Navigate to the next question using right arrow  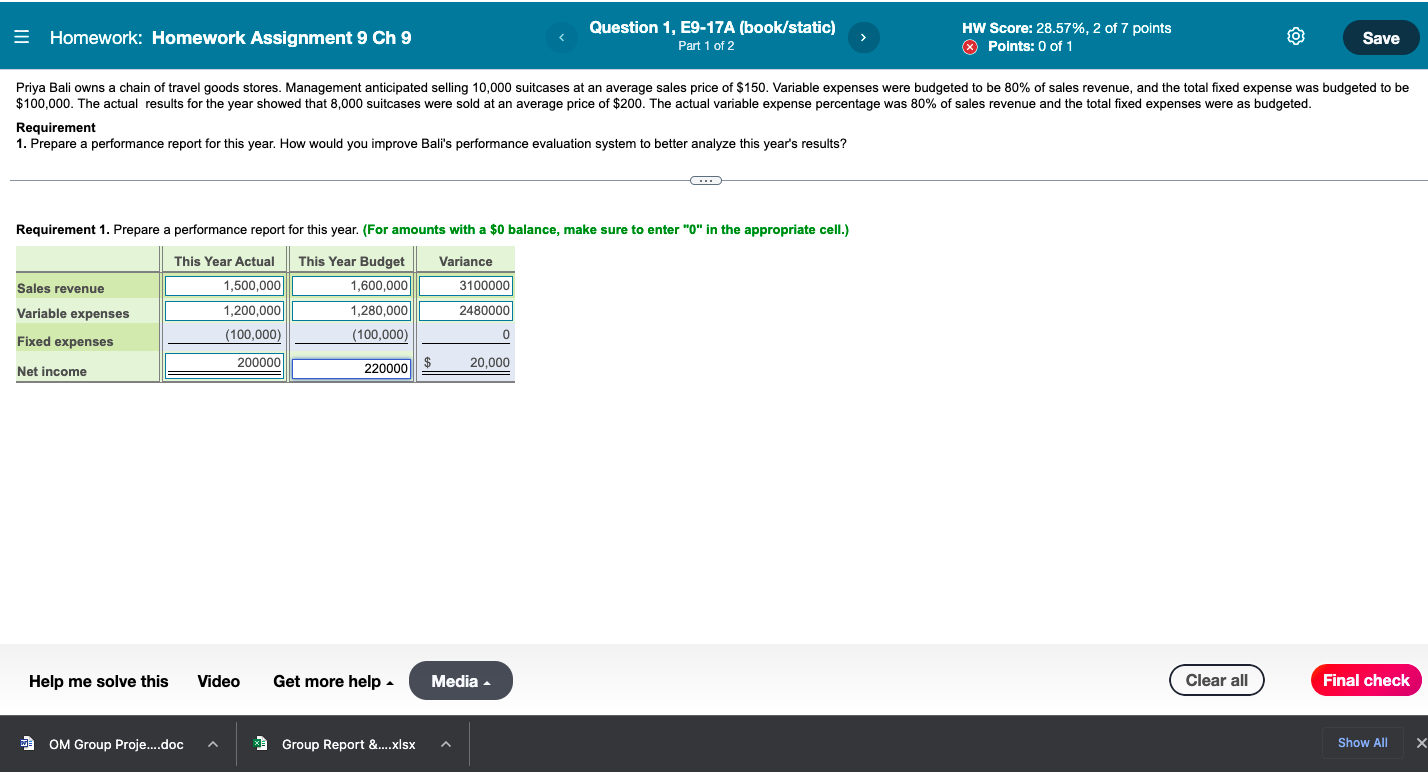(863, 36)
